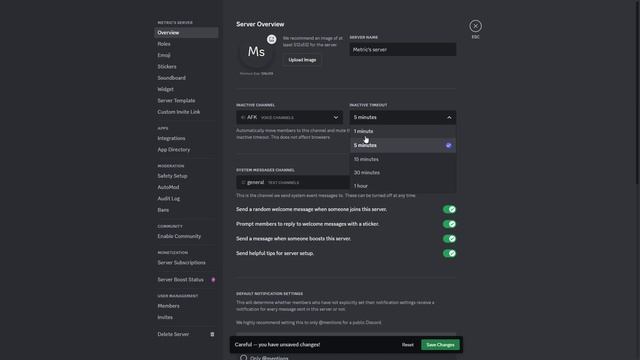This screenshot has height=360, width=640.
Task: Open the Enable Community page
Action: coord(186,236)
